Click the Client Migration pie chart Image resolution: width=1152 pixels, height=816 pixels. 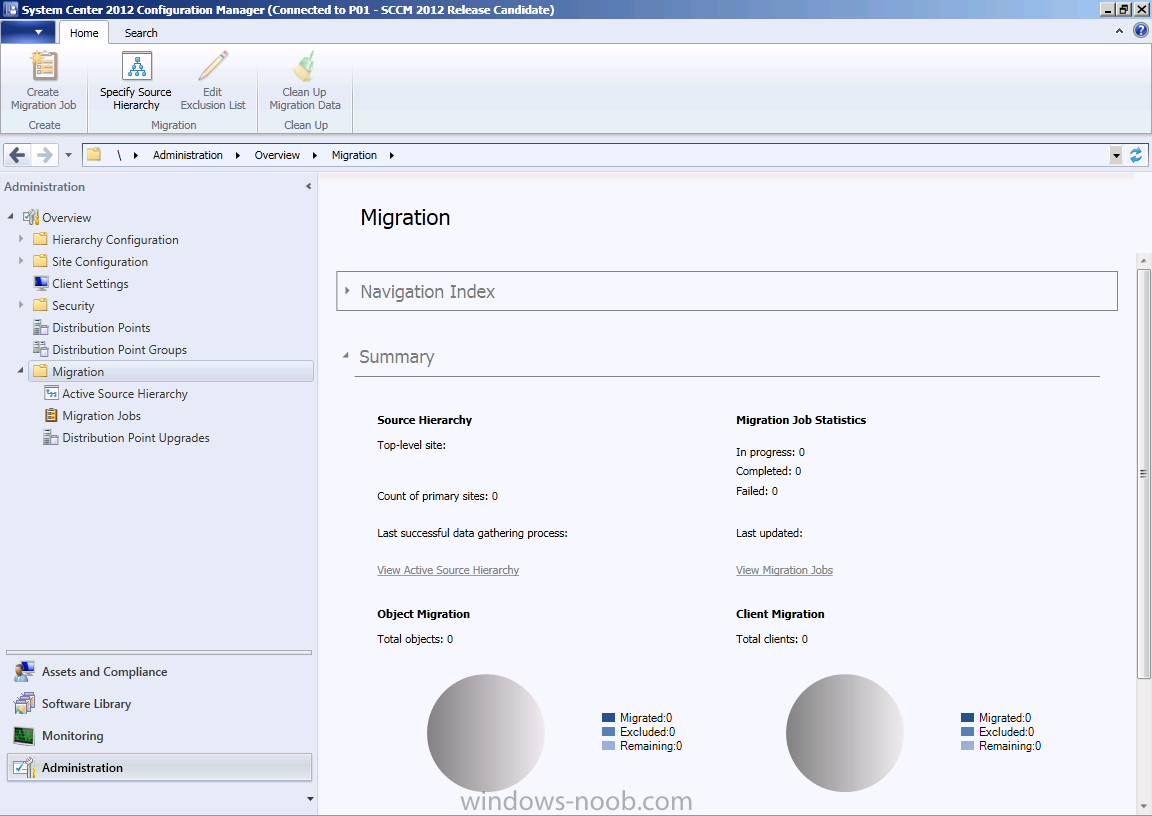(845, 733)
